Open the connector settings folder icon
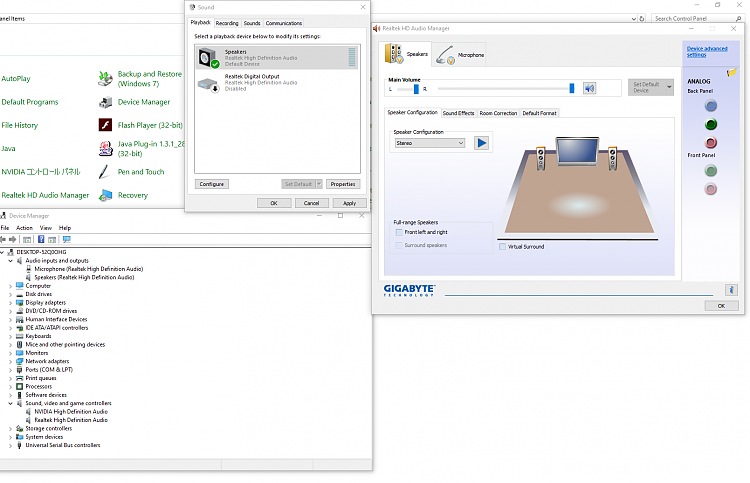This screenshot has height=483, width=750. coord(732,73)
